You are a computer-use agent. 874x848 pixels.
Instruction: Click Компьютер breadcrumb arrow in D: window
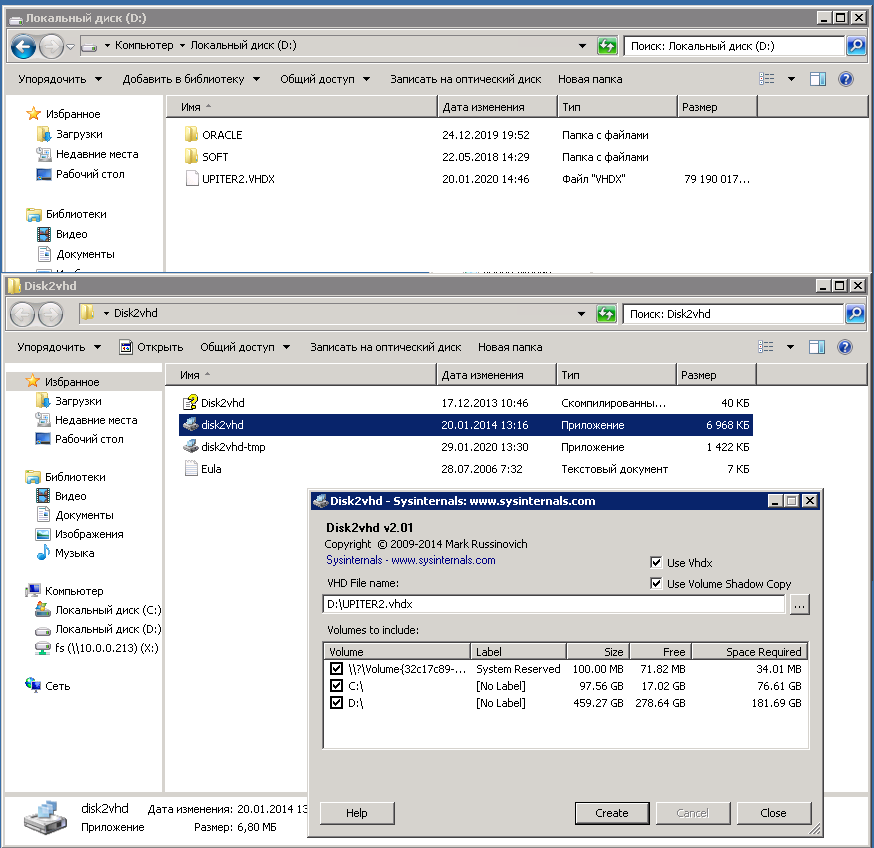click(182, 46)
